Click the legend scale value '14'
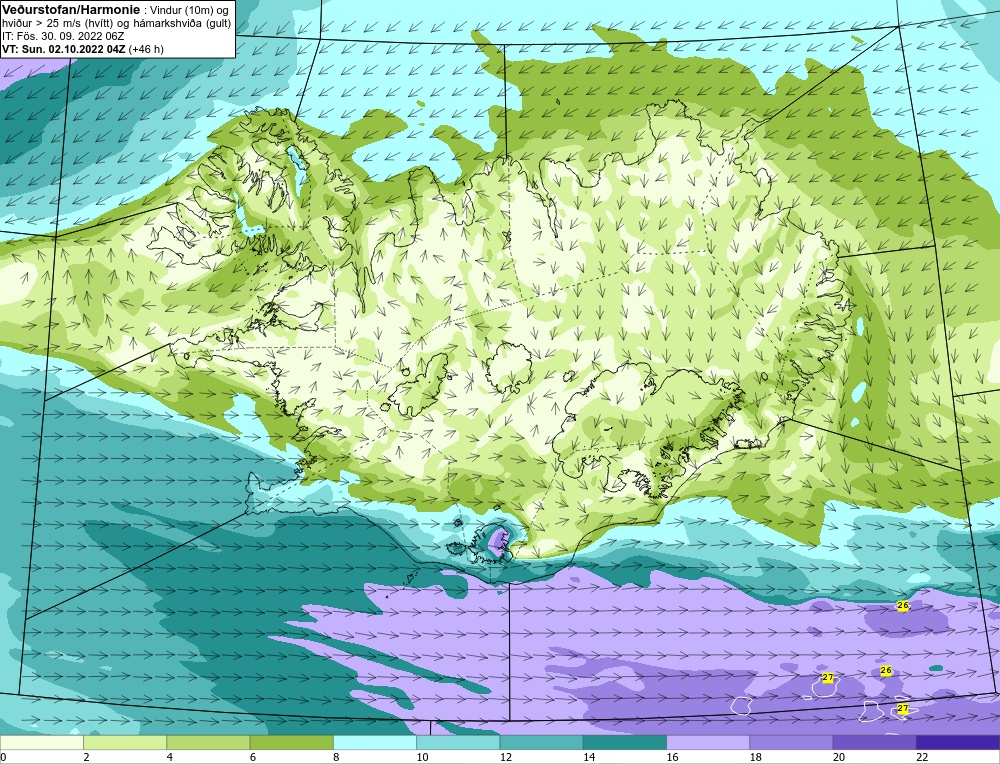The width and height of the screenshot is (1000, 764). (588, 757)
